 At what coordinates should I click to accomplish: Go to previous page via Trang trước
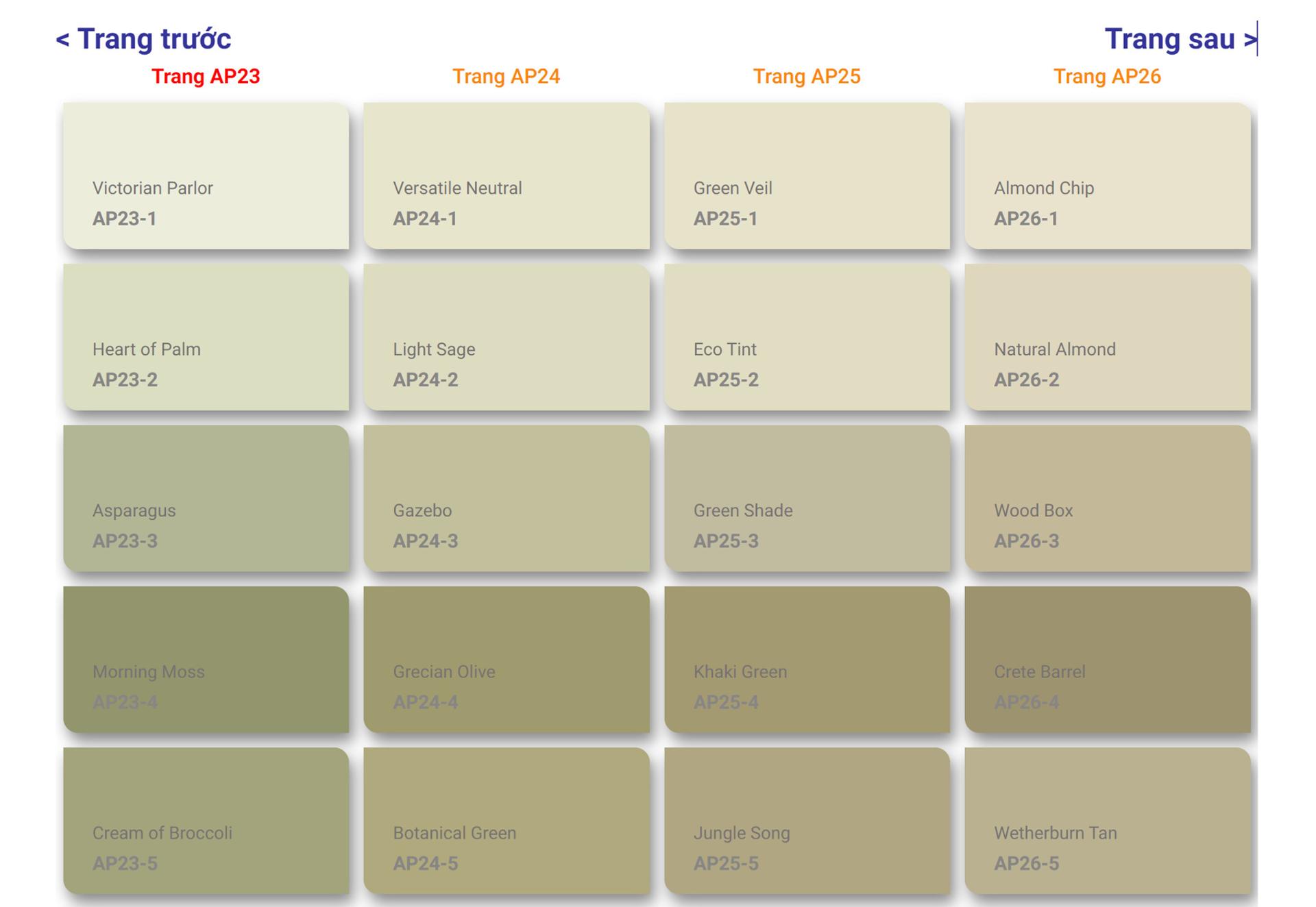point(143,39)
